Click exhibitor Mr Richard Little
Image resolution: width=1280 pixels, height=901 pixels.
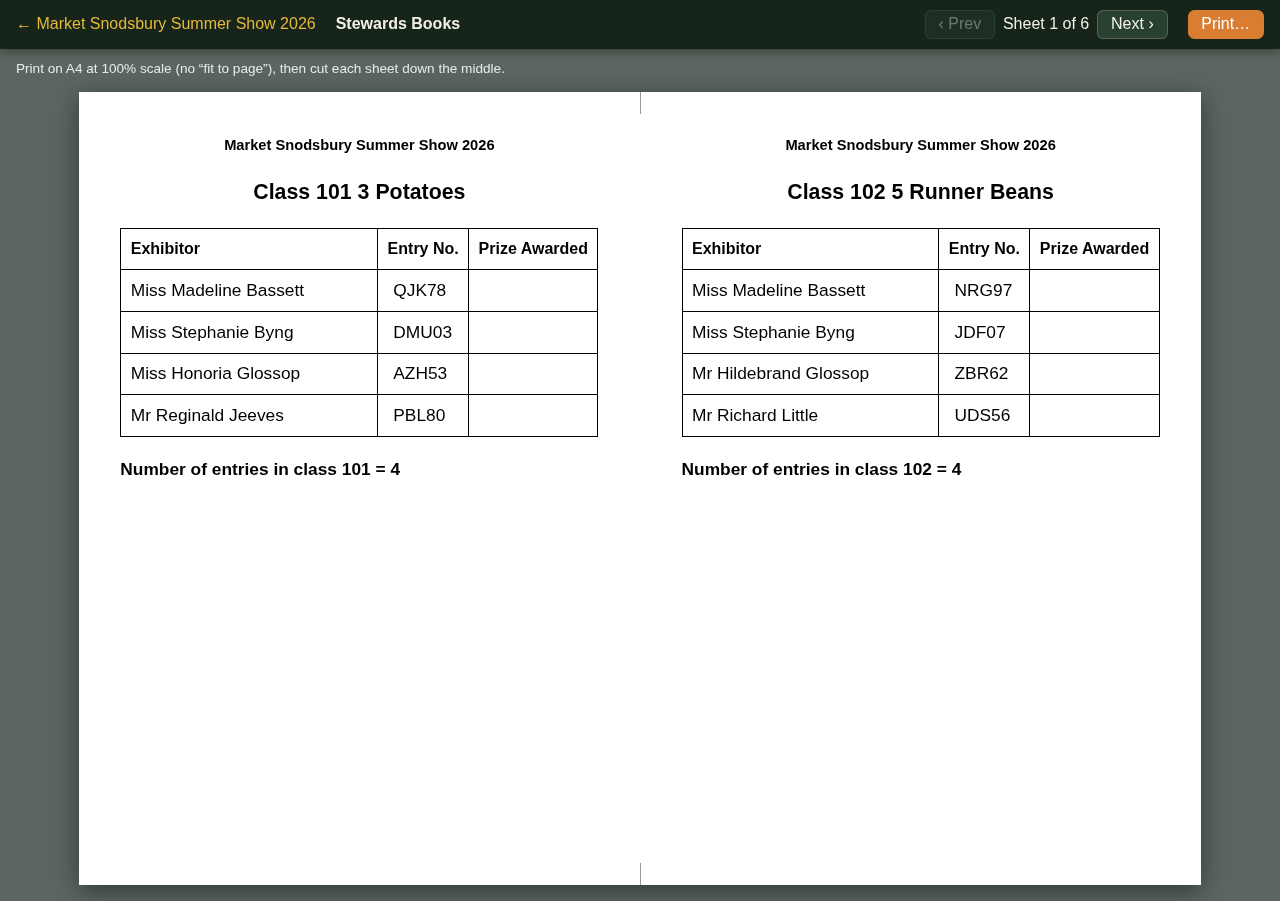[755, 416]
